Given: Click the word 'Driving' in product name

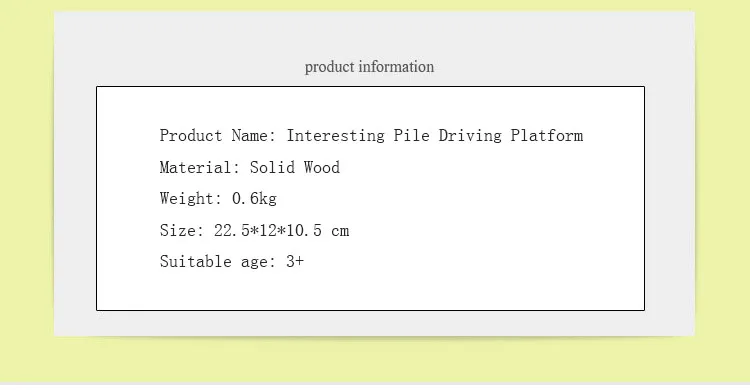Looking at the screenshot, I should pos(470,135).
